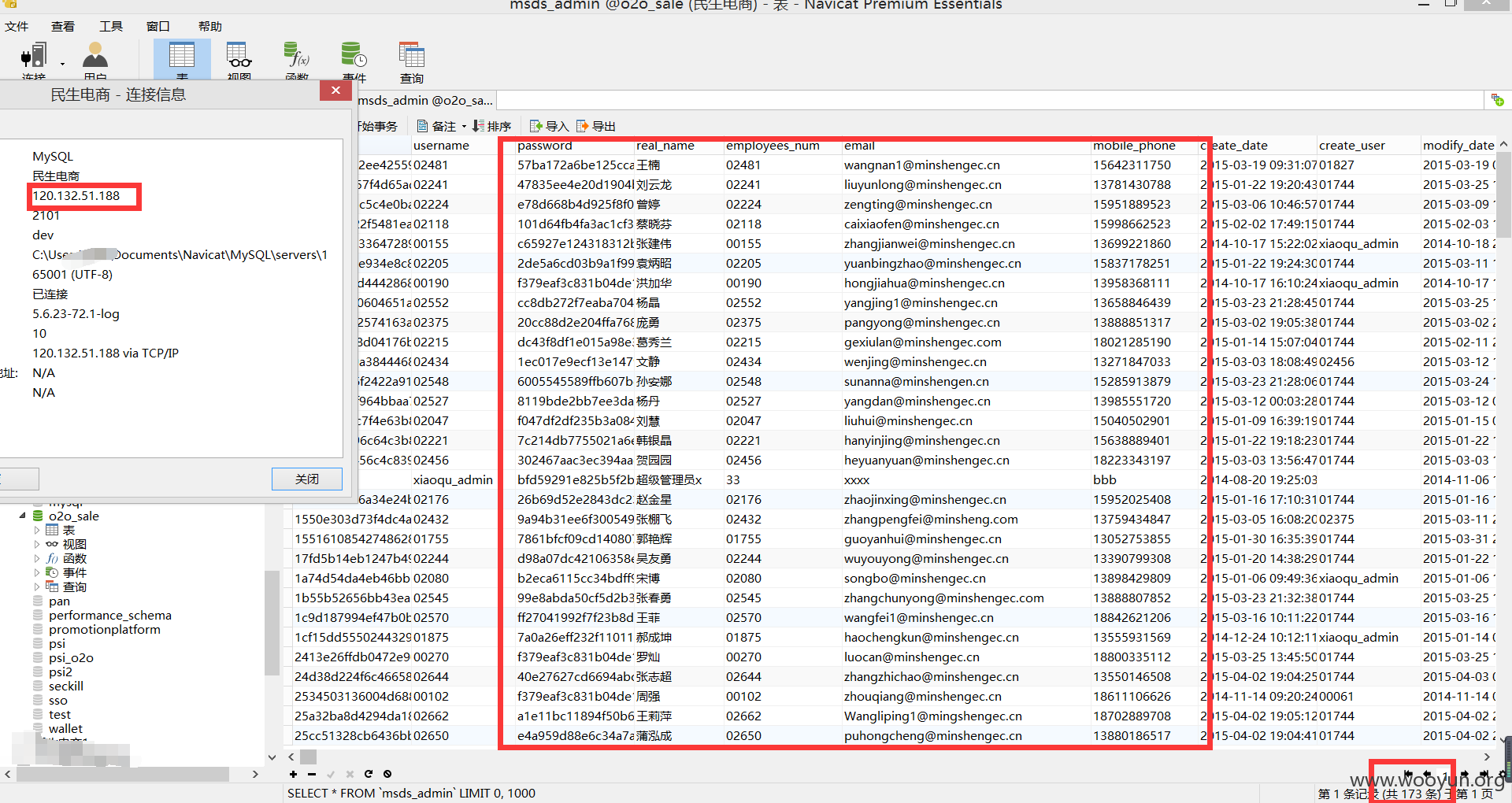
Task: Click the 备注 memo toolbar button
Action: pos(437,126)
